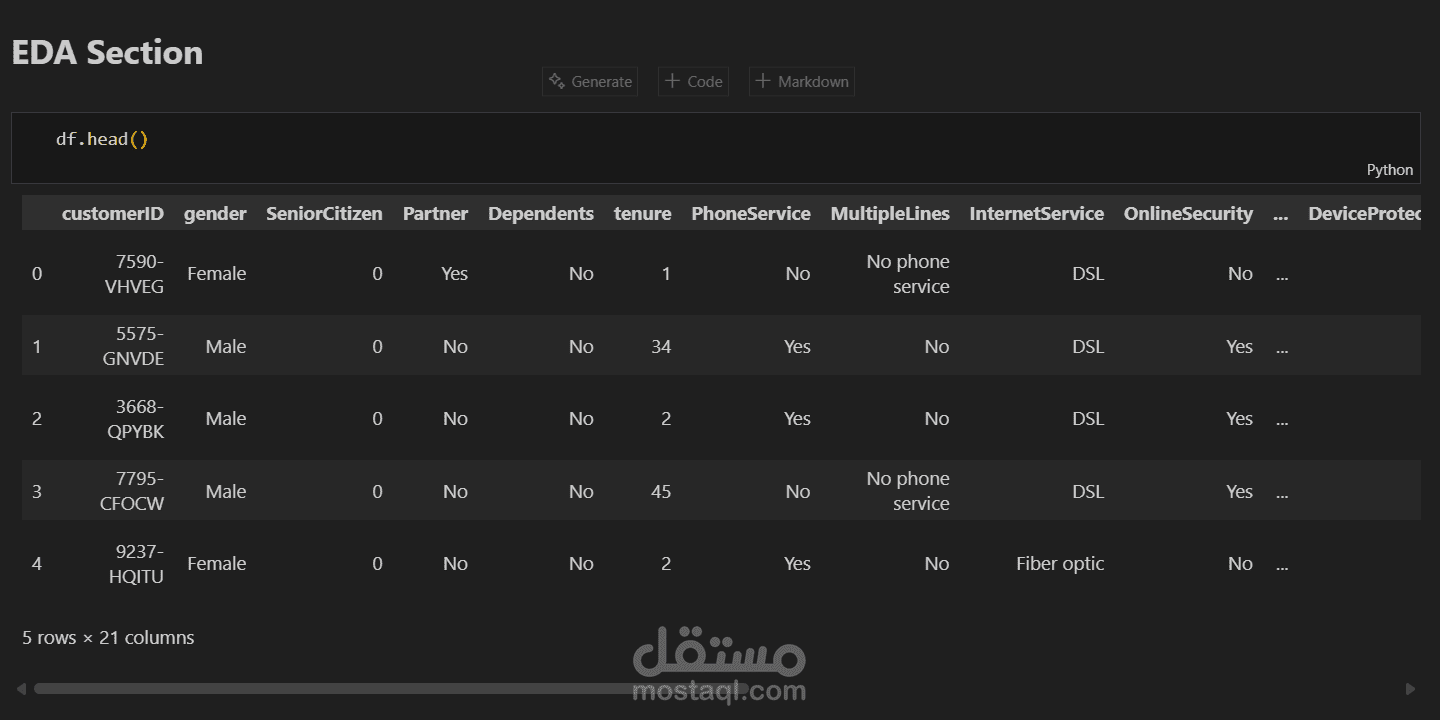
Task: Select the PhoneService column header
Action: [x=751, y=213]
